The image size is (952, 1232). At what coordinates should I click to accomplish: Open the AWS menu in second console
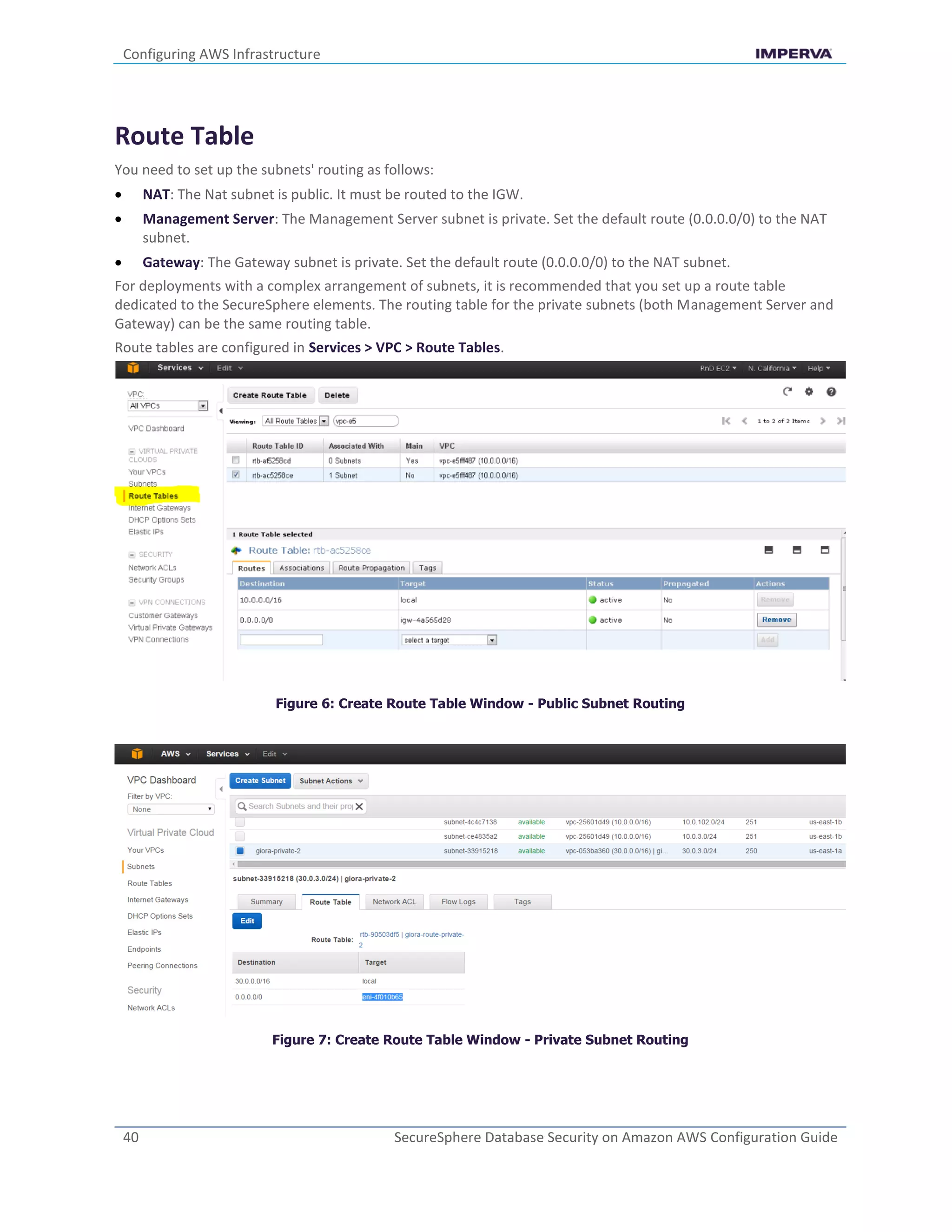(x=175, y=754)
